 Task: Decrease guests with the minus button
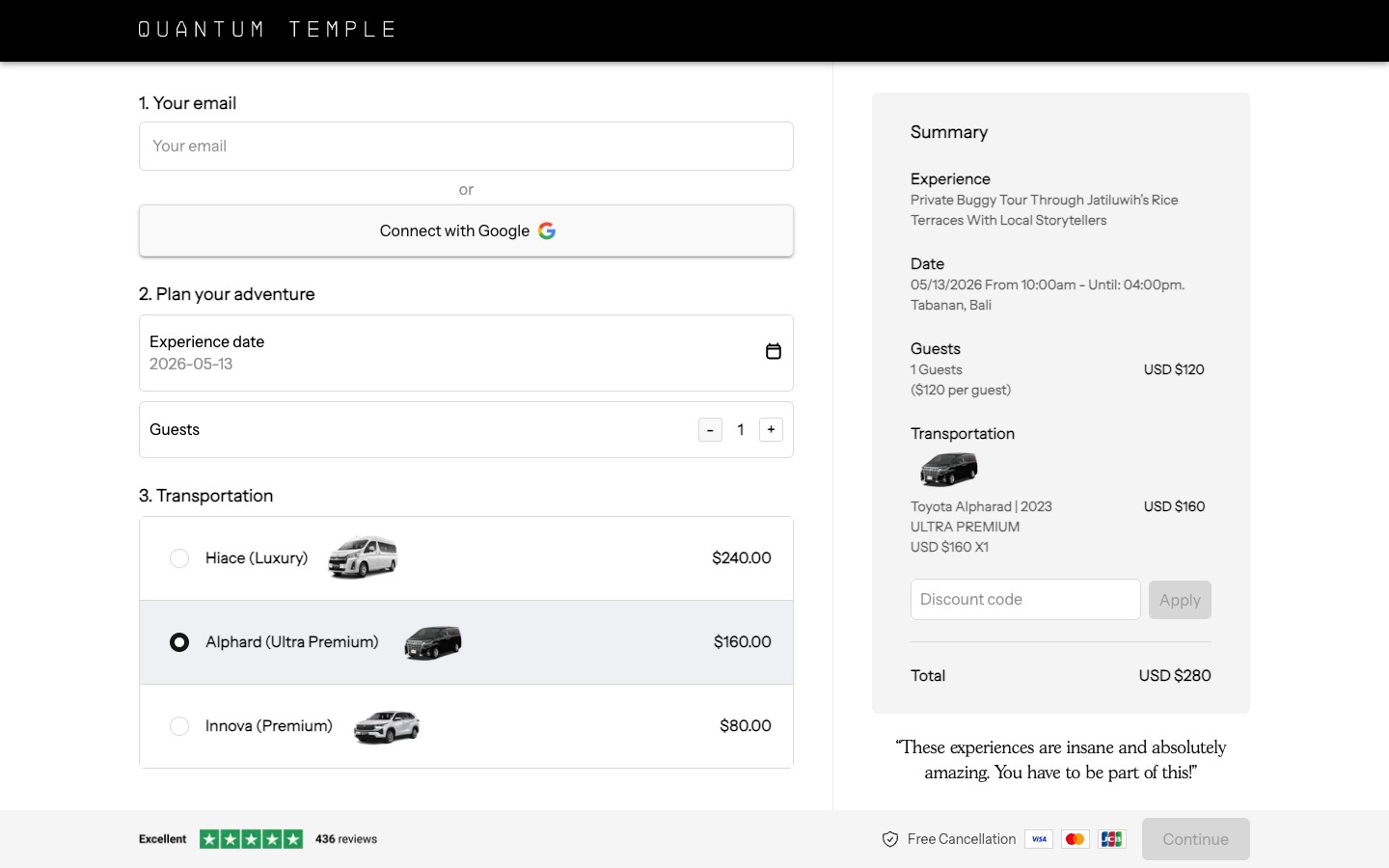[710, 430]
